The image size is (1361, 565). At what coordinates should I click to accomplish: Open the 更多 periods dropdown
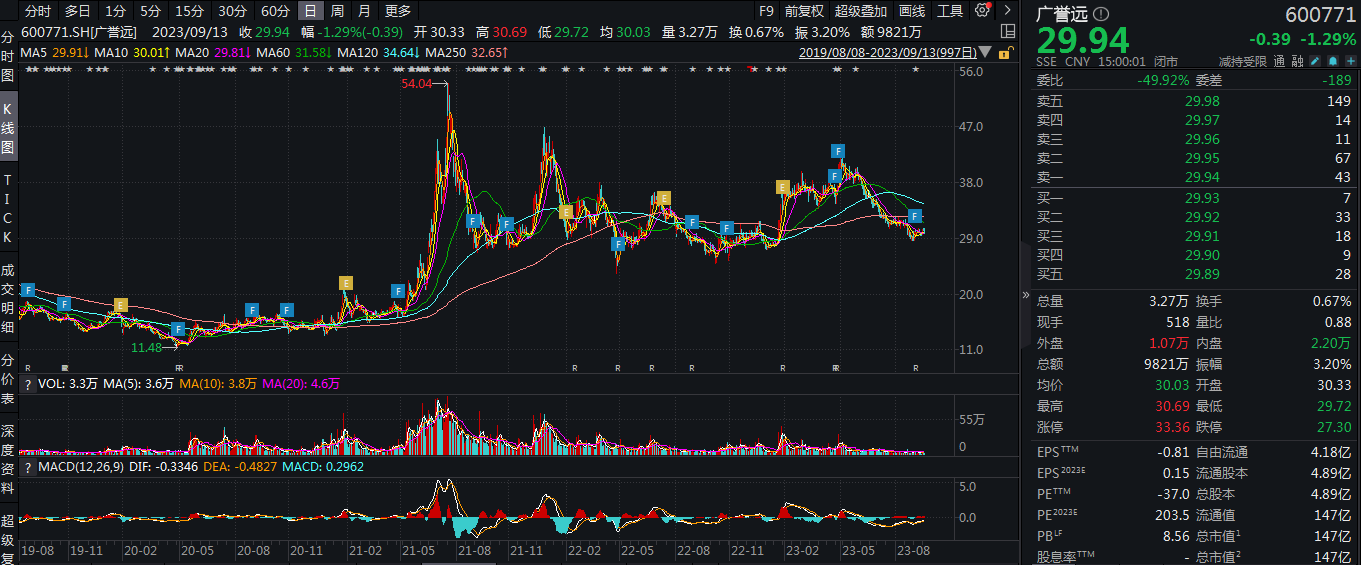(x=397, y=11)
